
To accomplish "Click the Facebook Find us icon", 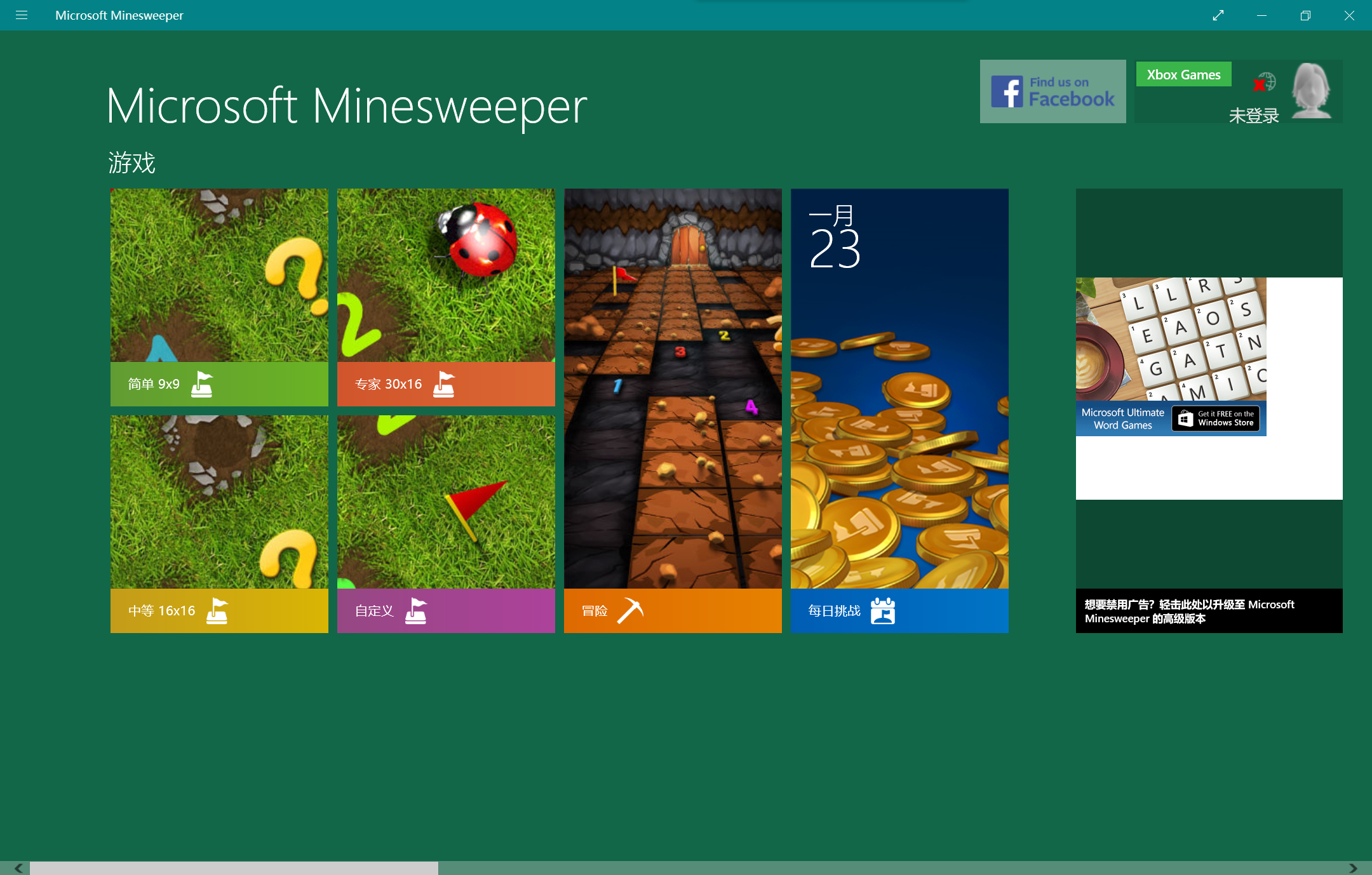I will (x=1051, y=90).
